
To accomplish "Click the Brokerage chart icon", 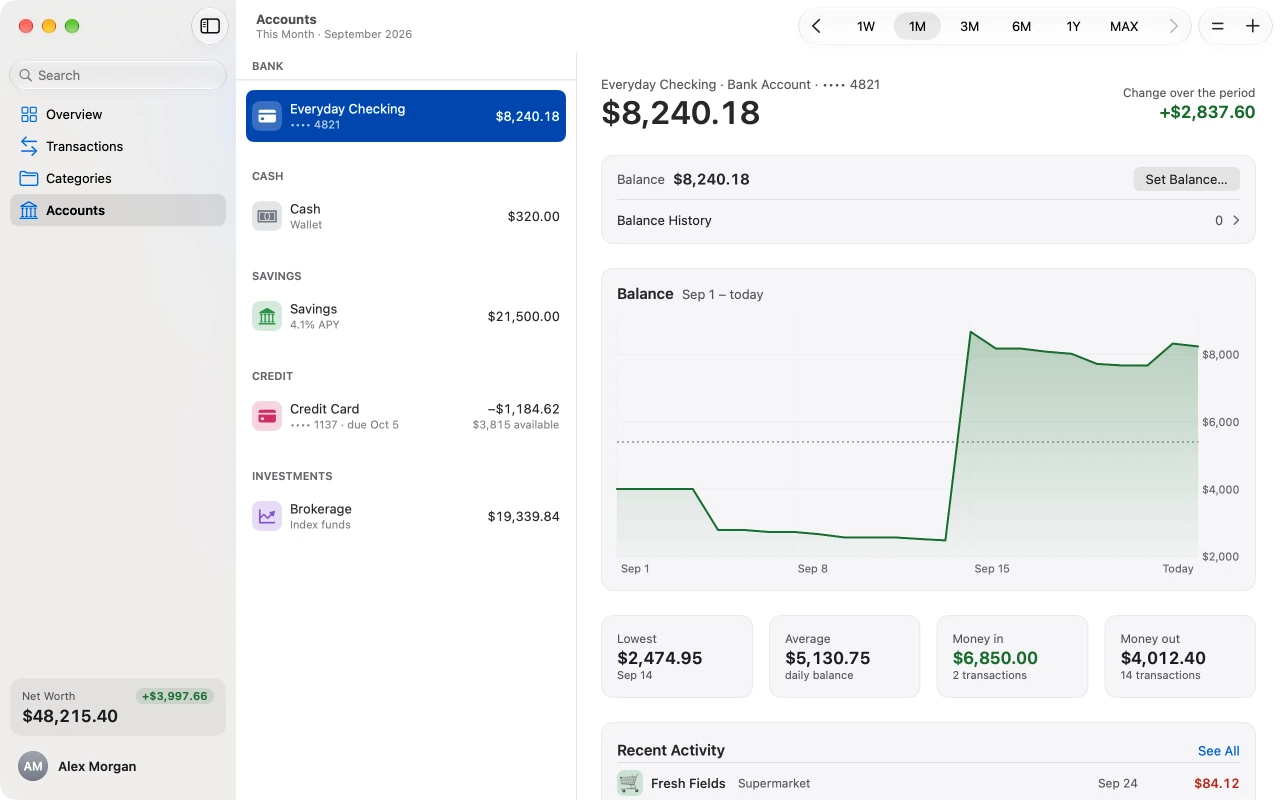I will click(267, 516).
